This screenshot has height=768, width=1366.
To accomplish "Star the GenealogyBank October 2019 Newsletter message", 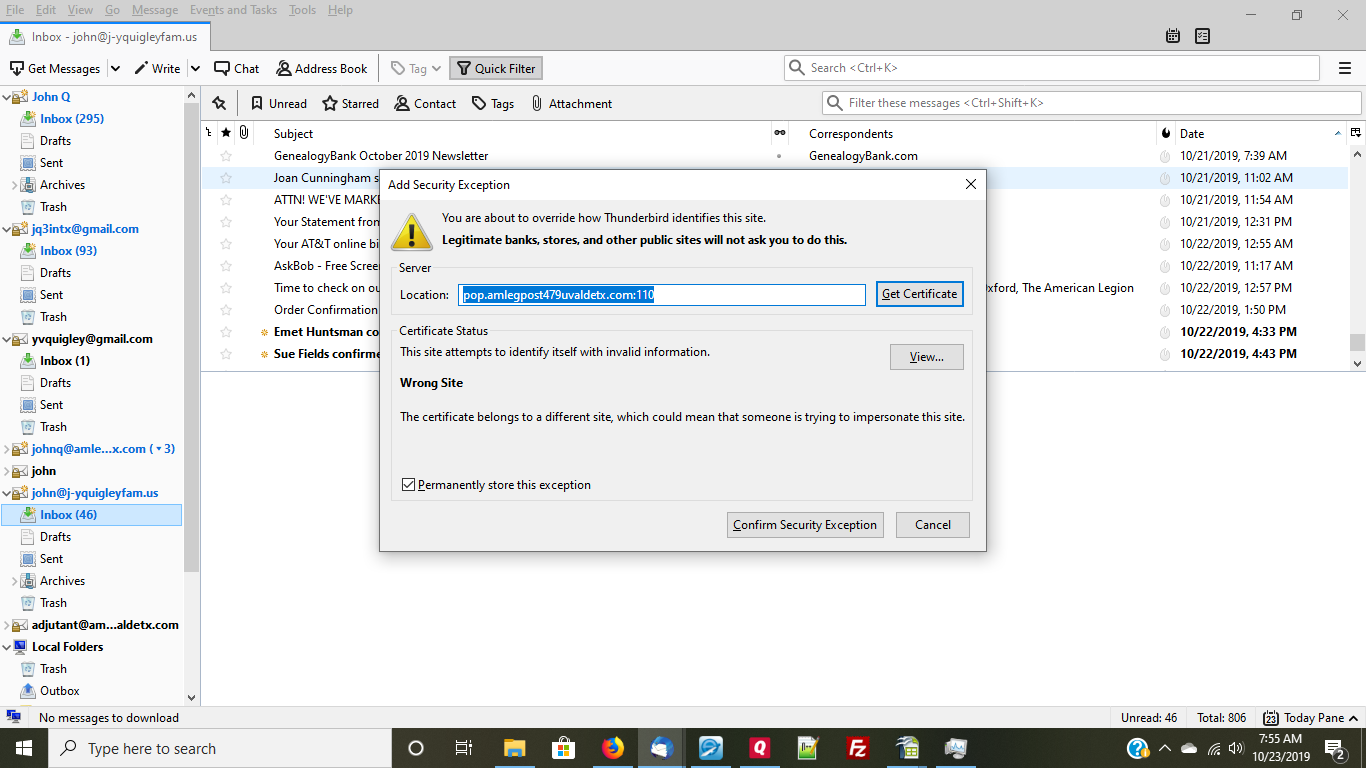I will [x=226, y=156].
